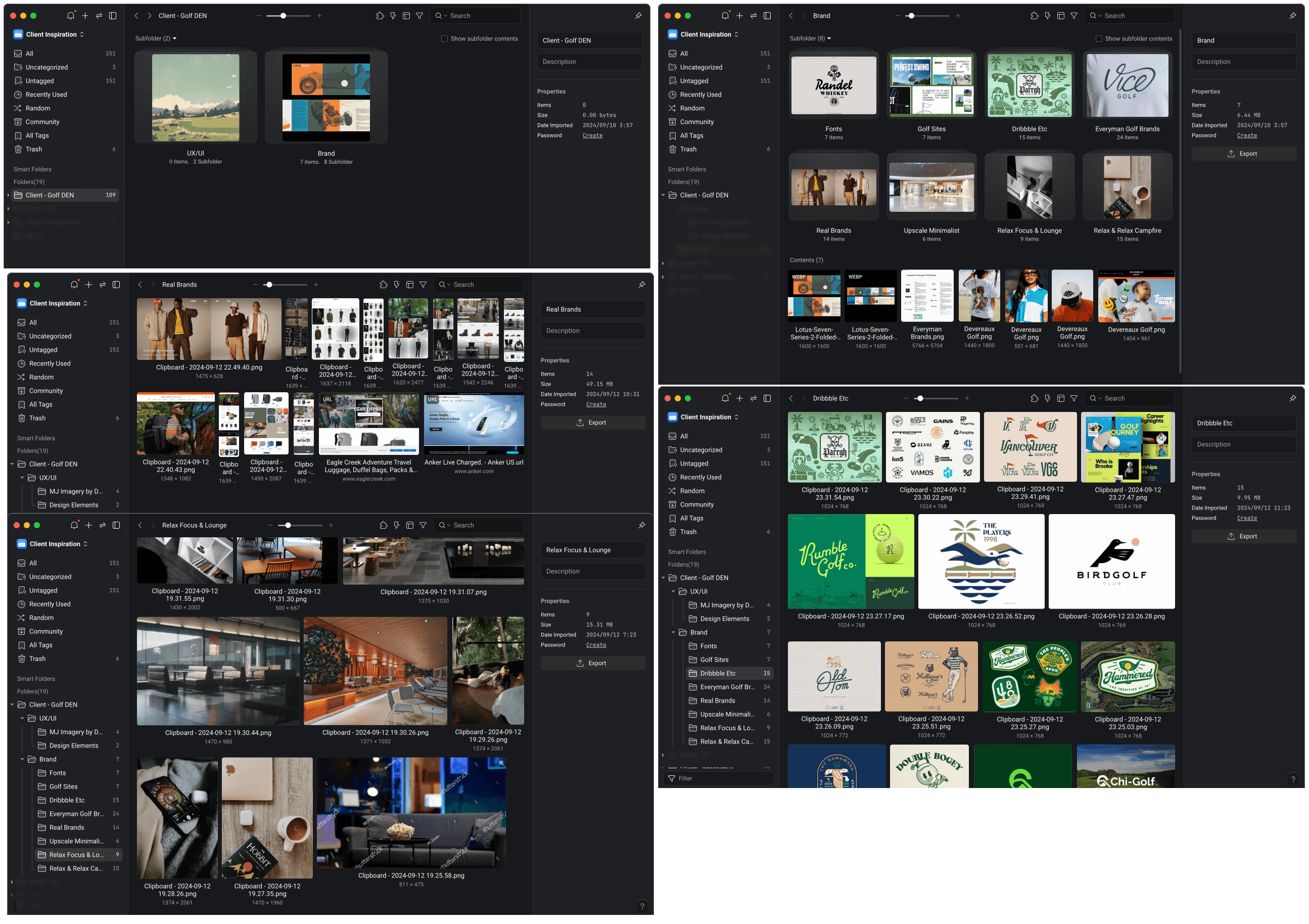Image resolution: width=1309 pixels, height=924 pixels.
Task: Click zoom-in plus in Real Brands window toolbar
Action: 316,285
